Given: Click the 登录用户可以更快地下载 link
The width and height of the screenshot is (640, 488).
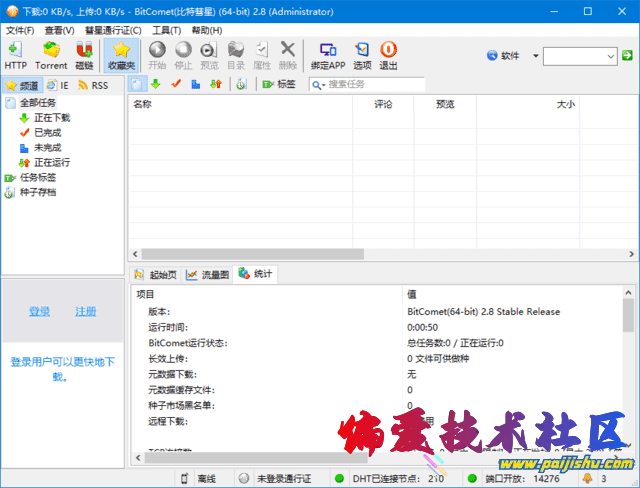Looking at the screenshot, I should coord(62,369).
